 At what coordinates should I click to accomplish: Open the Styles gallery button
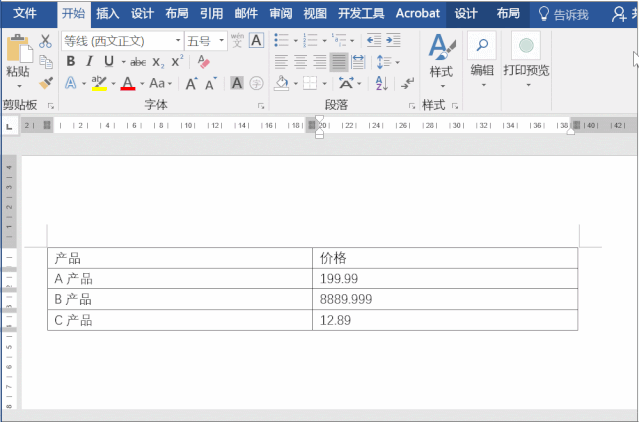point(441,61)
